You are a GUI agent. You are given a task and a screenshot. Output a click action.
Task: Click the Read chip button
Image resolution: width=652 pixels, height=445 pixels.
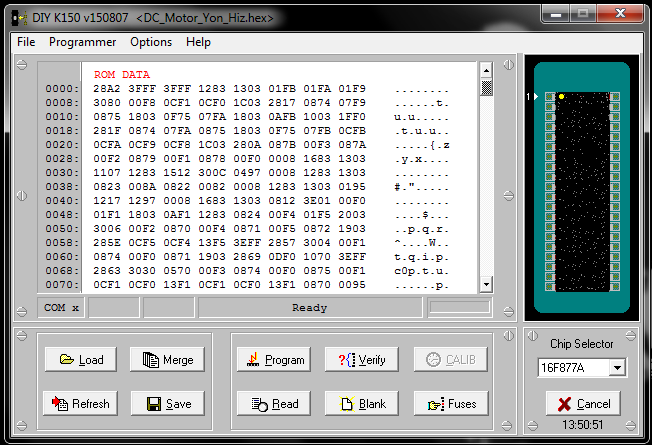pyautogui.click(x=274, y=403)
